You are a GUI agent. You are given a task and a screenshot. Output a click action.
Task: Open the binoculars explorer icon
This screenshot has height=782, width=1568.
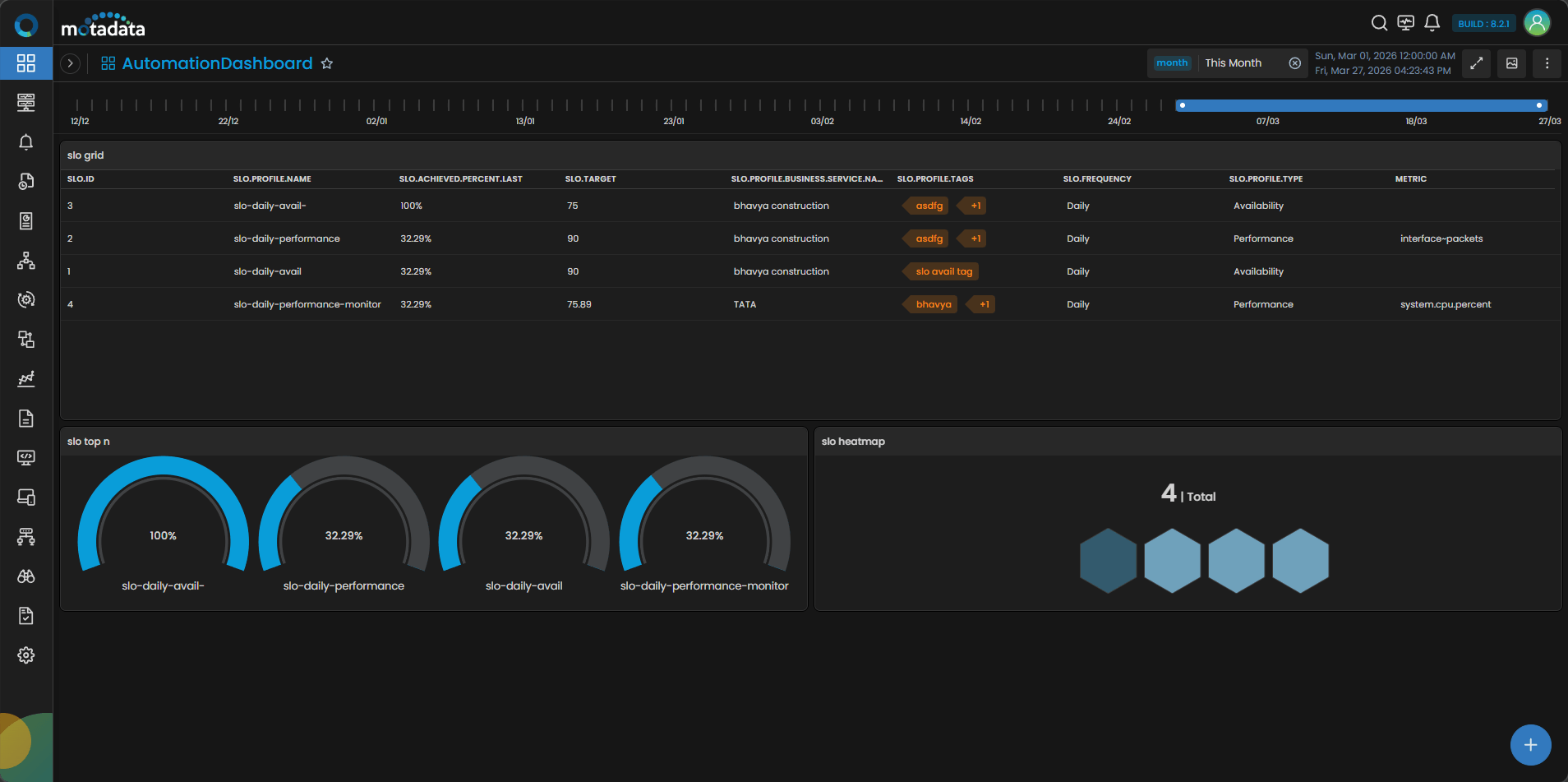[x=26, y=576]
